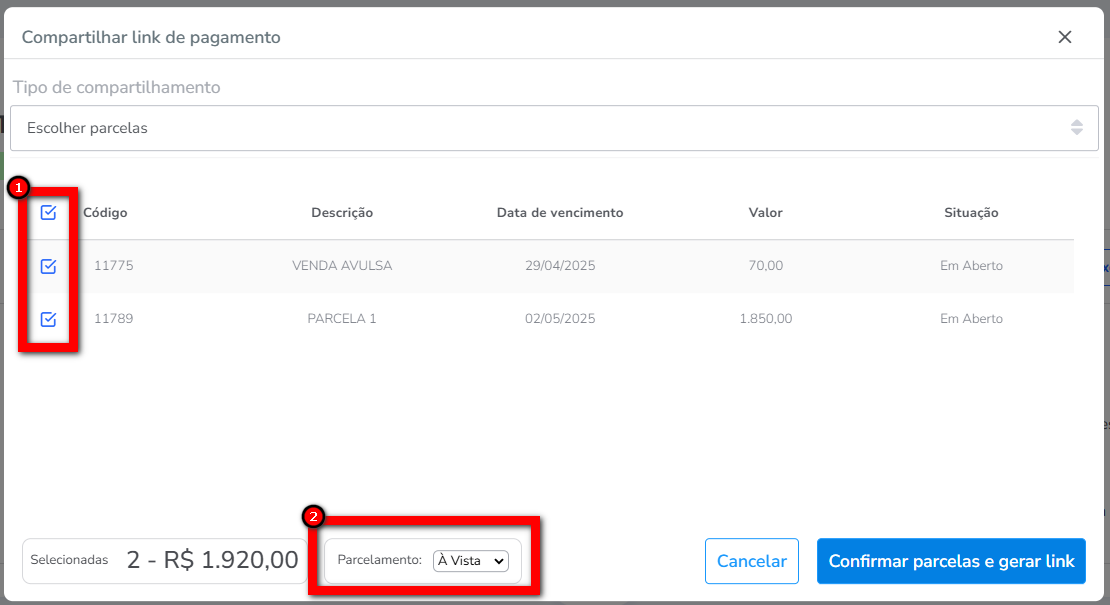Select the PARCELA 1 description cell
This screenshot has height=605, width=1110.
tap(342, 319)
